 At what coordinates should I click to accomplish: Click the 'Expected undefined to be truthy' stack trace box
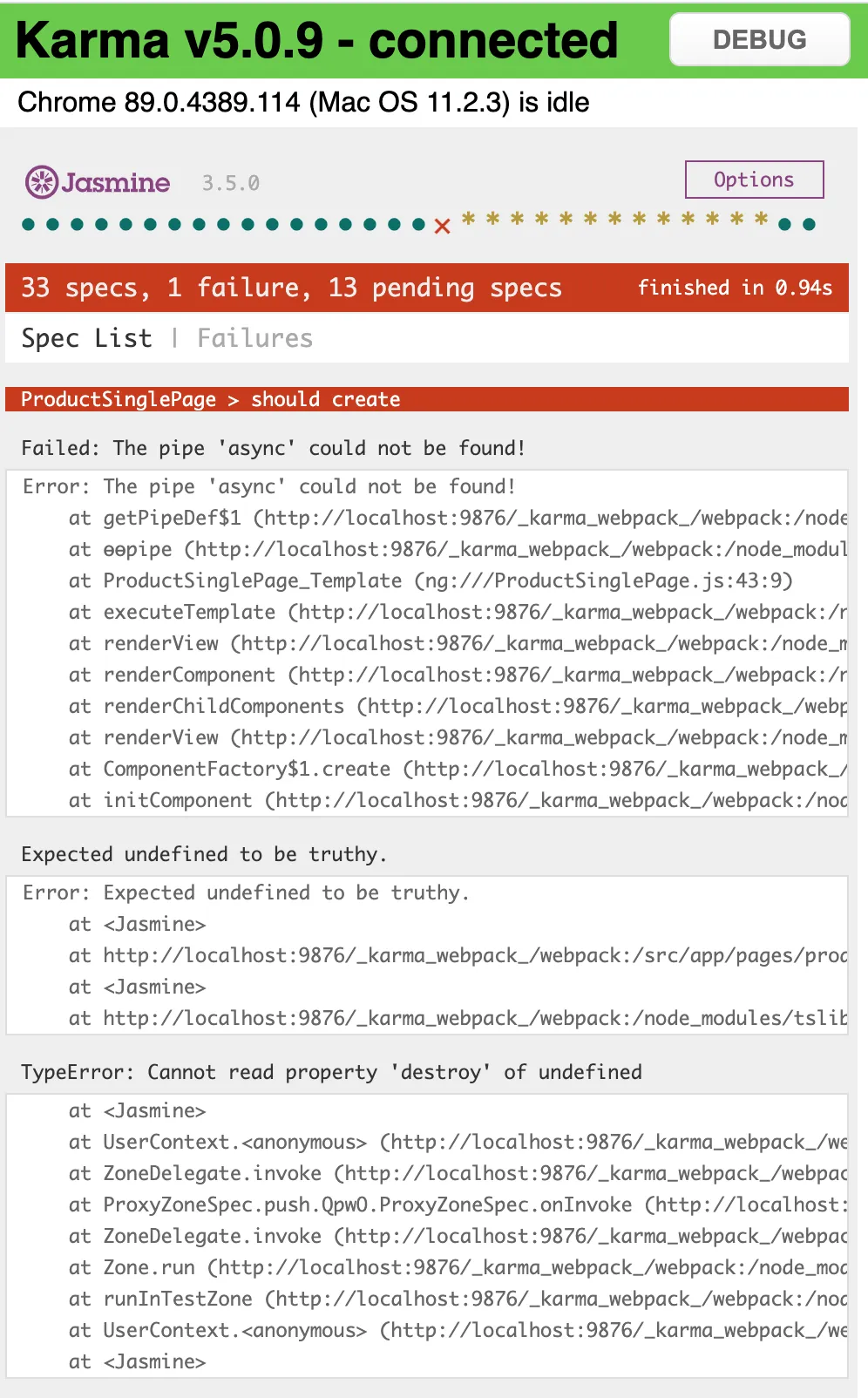point(427,955)
